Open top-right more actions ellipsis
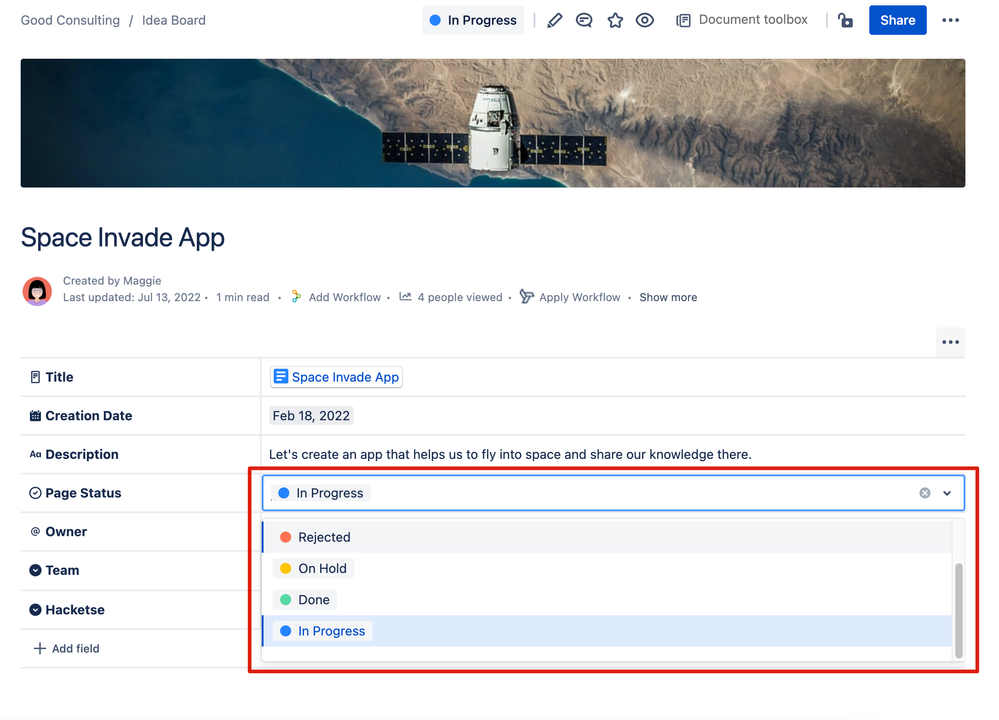This screenshot has height=720, width=999. tap(950, 20)
